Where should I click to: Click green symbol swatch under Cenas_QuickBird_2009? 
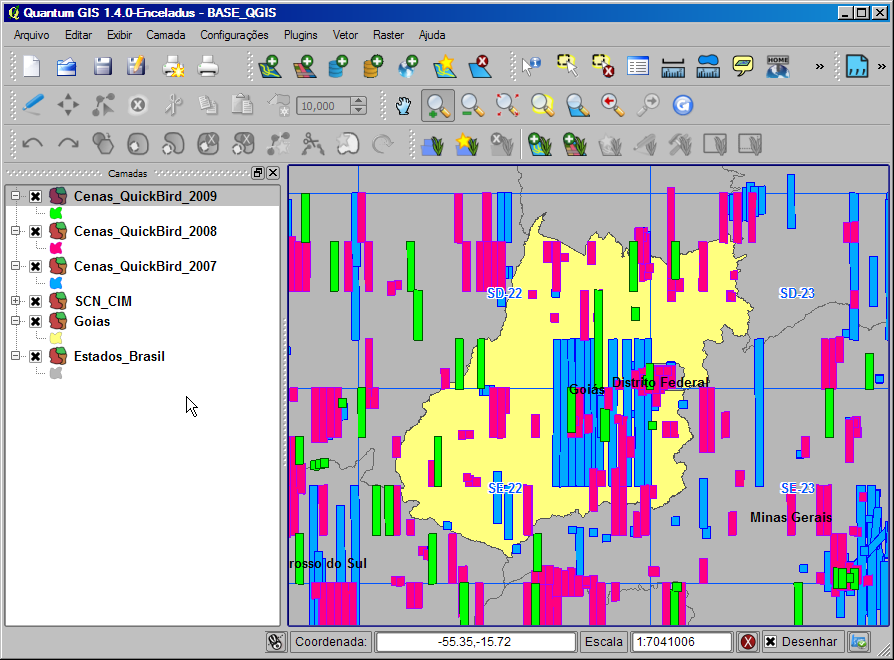tap(55, 213)
